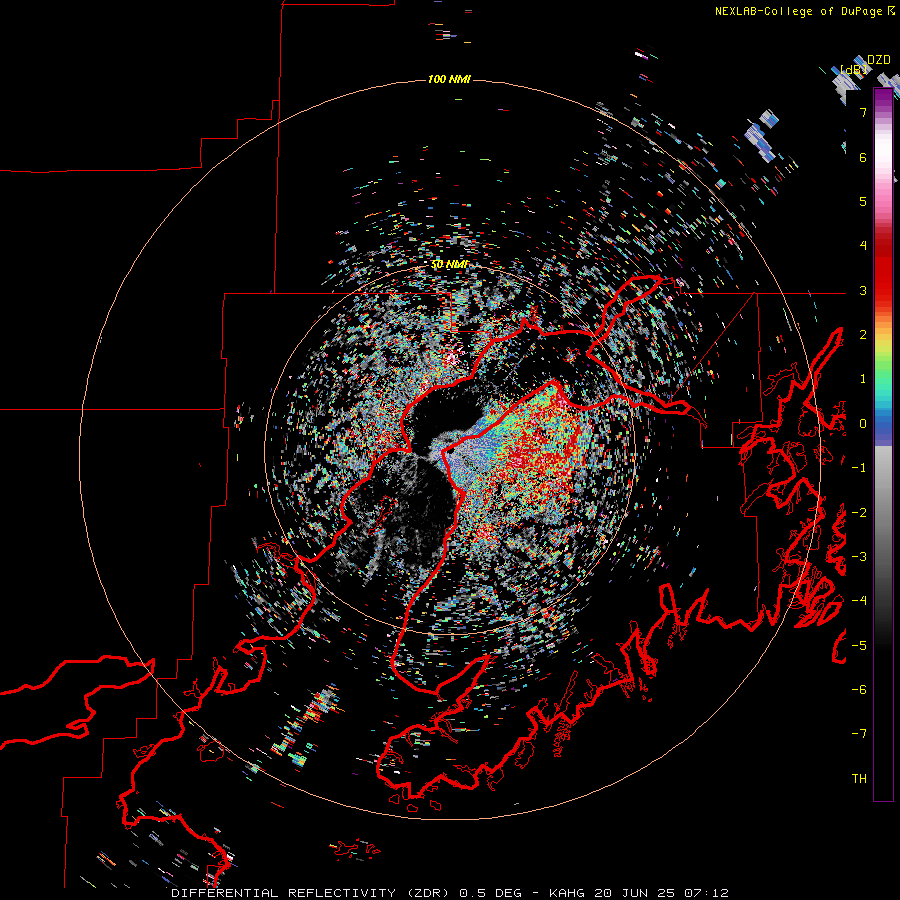
Task: Click the TH label on the color scale
Action: [859, 779]
